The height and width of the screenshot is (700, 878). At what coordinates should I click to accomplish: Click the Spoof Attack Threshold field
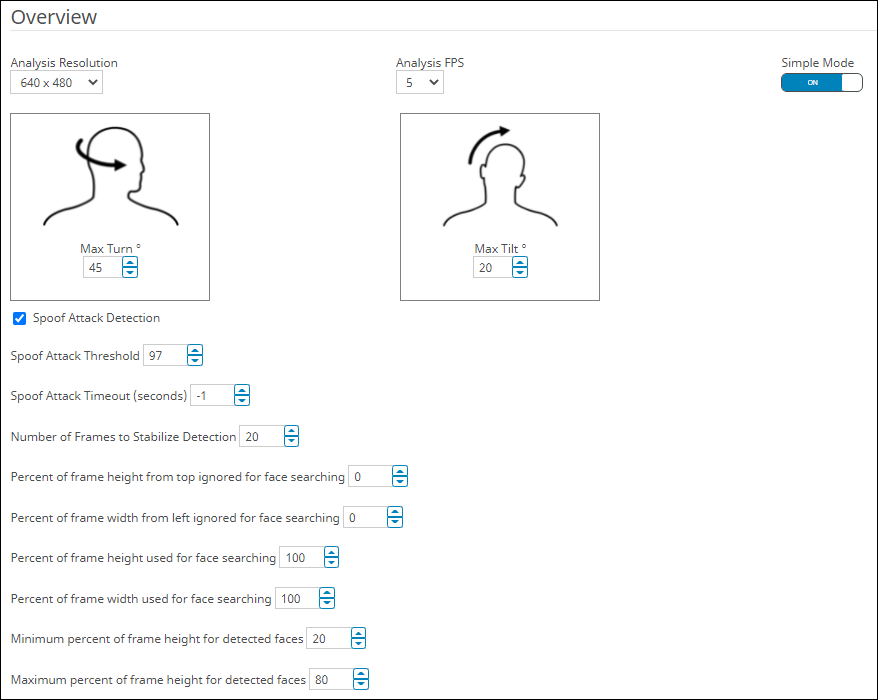pos(165,355)
